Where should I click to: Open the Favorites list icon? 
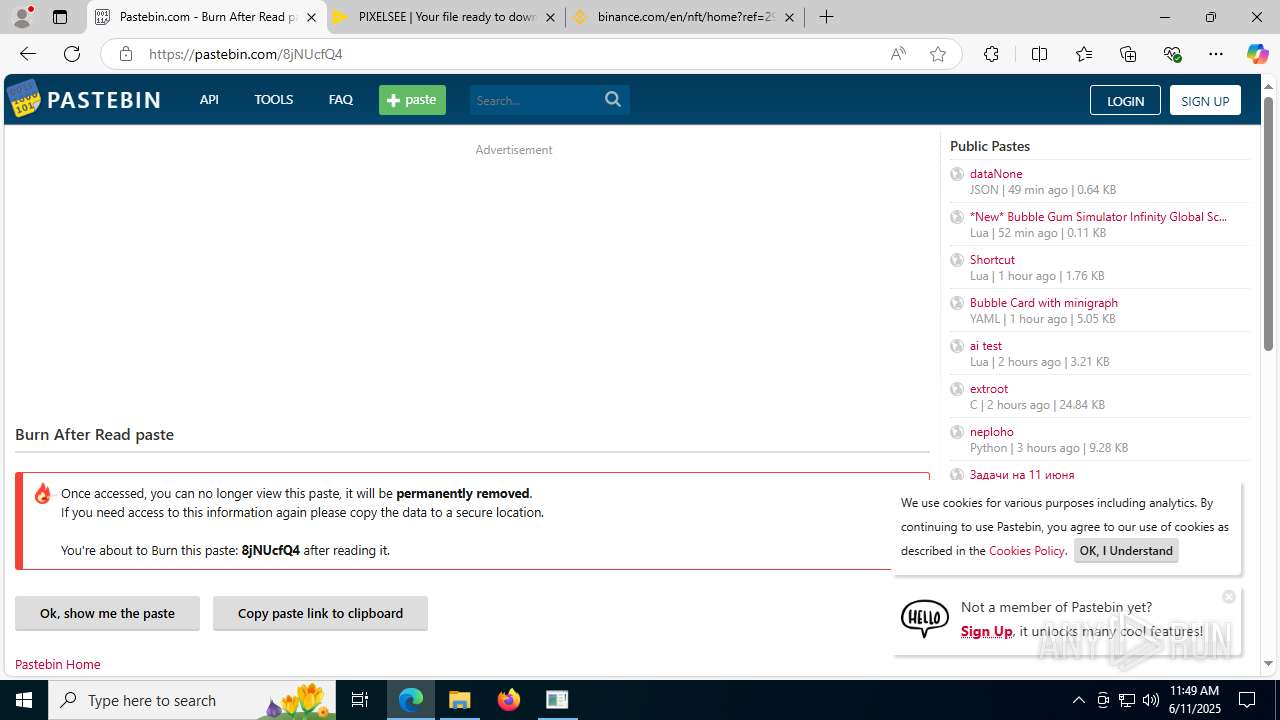tap(1084, 54)
